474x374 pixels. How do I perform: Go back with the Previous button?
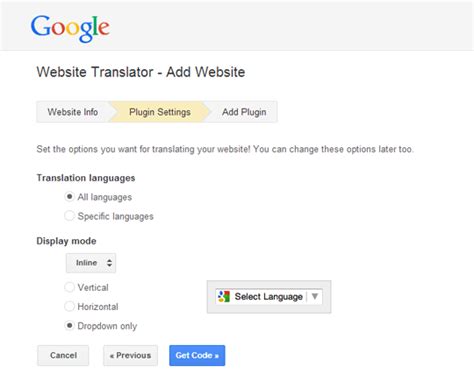tap(130, 355)
